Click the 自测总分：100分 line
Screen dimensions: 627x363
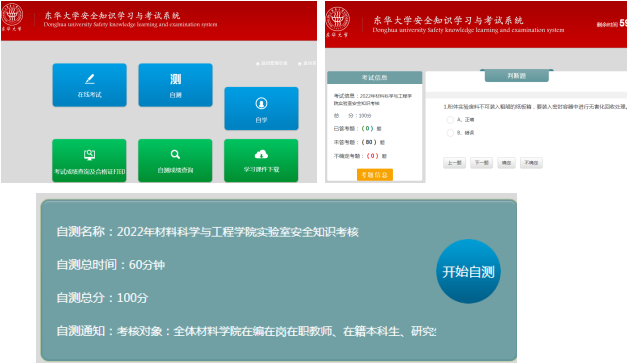[x=102, y=298]
